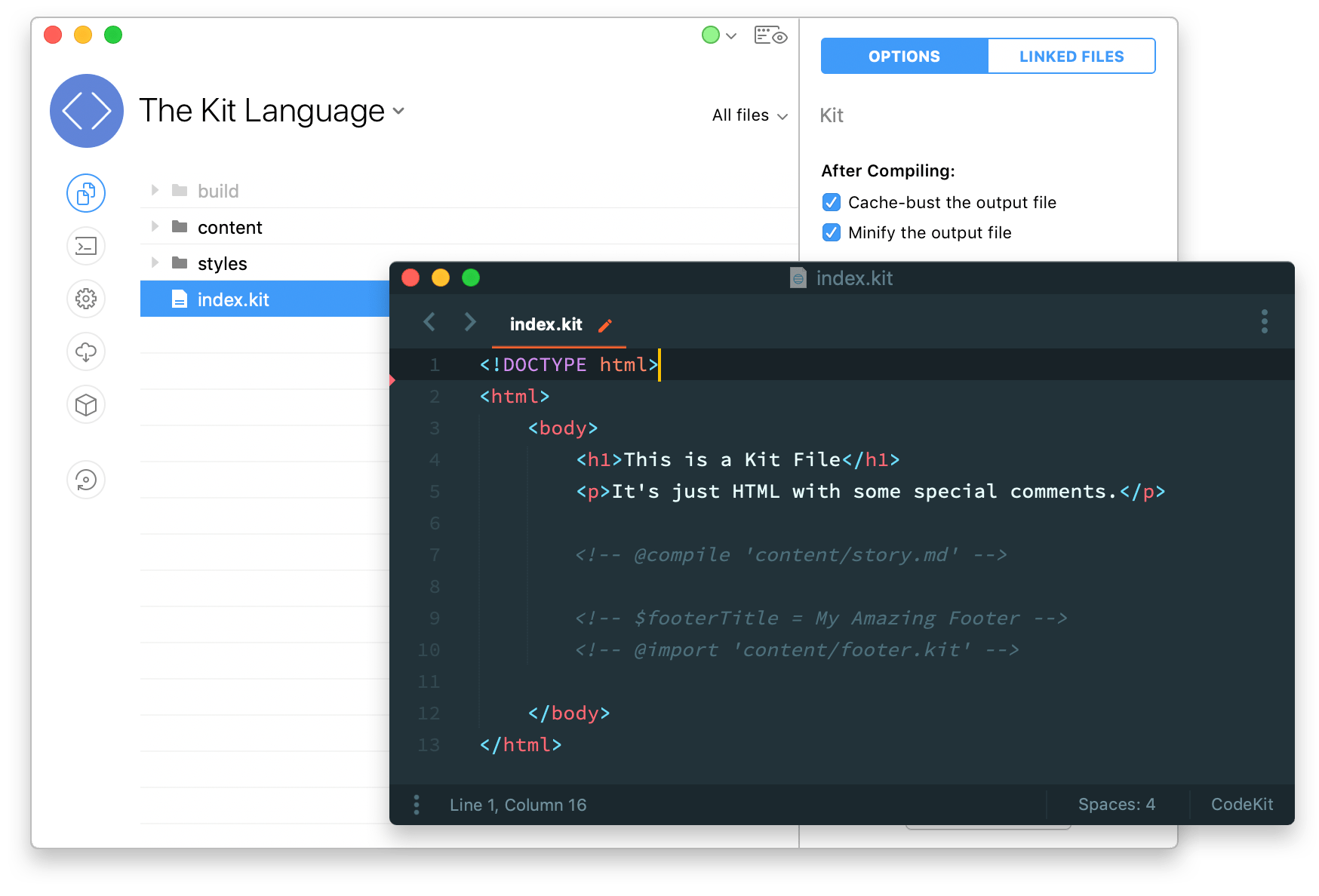Screen dimensions: 1319x896
Task: Click line number 7 in the gutter
Action: [435, 555]
